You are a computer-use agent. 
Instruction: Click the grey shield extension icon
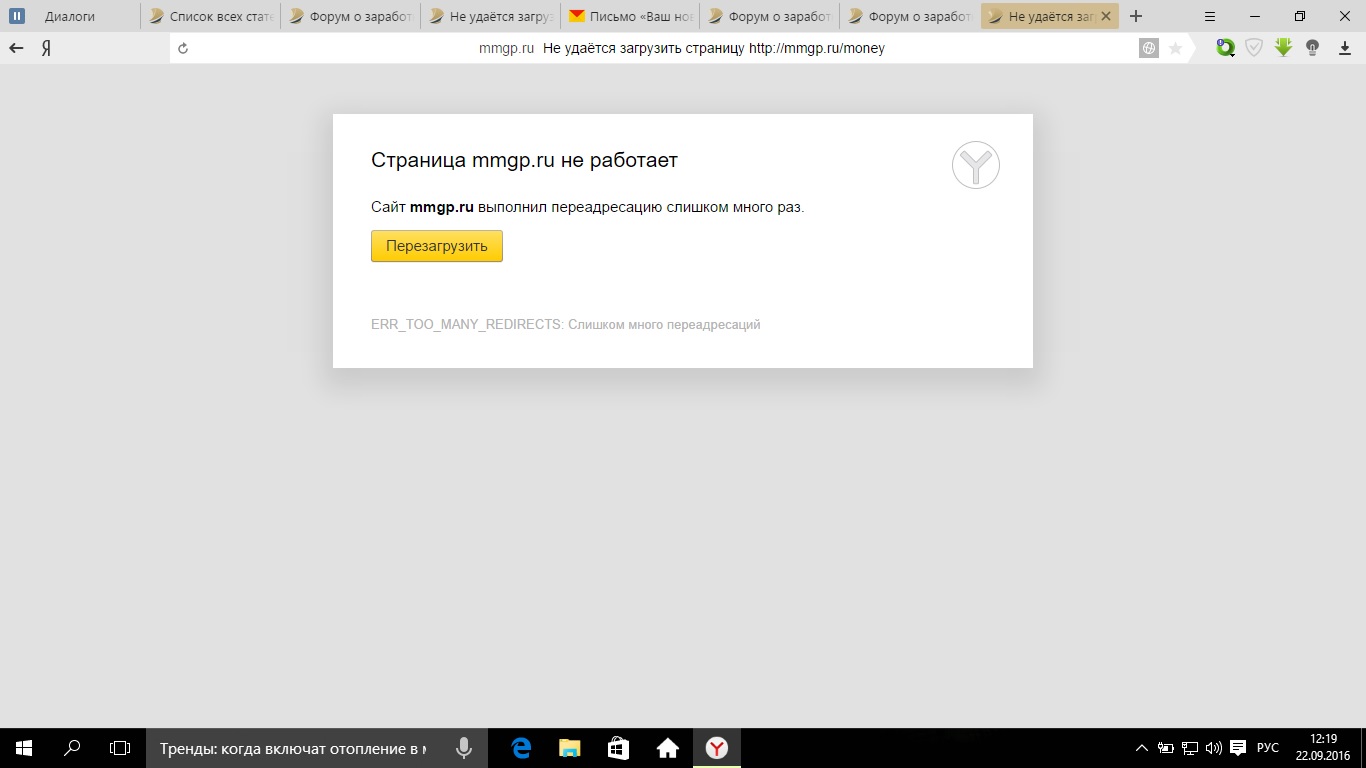pyautogui.click(x=1254, y=48)
